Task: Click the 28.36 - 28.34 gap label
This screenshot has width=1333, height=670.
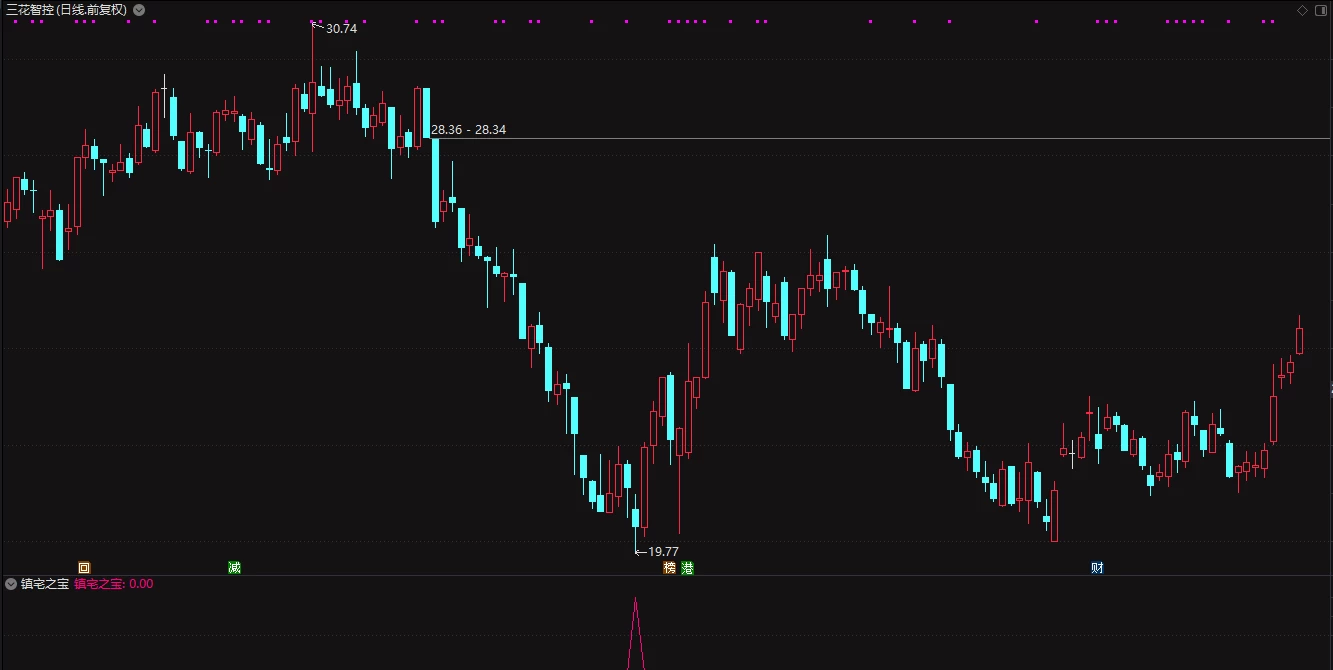Action: 468,130
